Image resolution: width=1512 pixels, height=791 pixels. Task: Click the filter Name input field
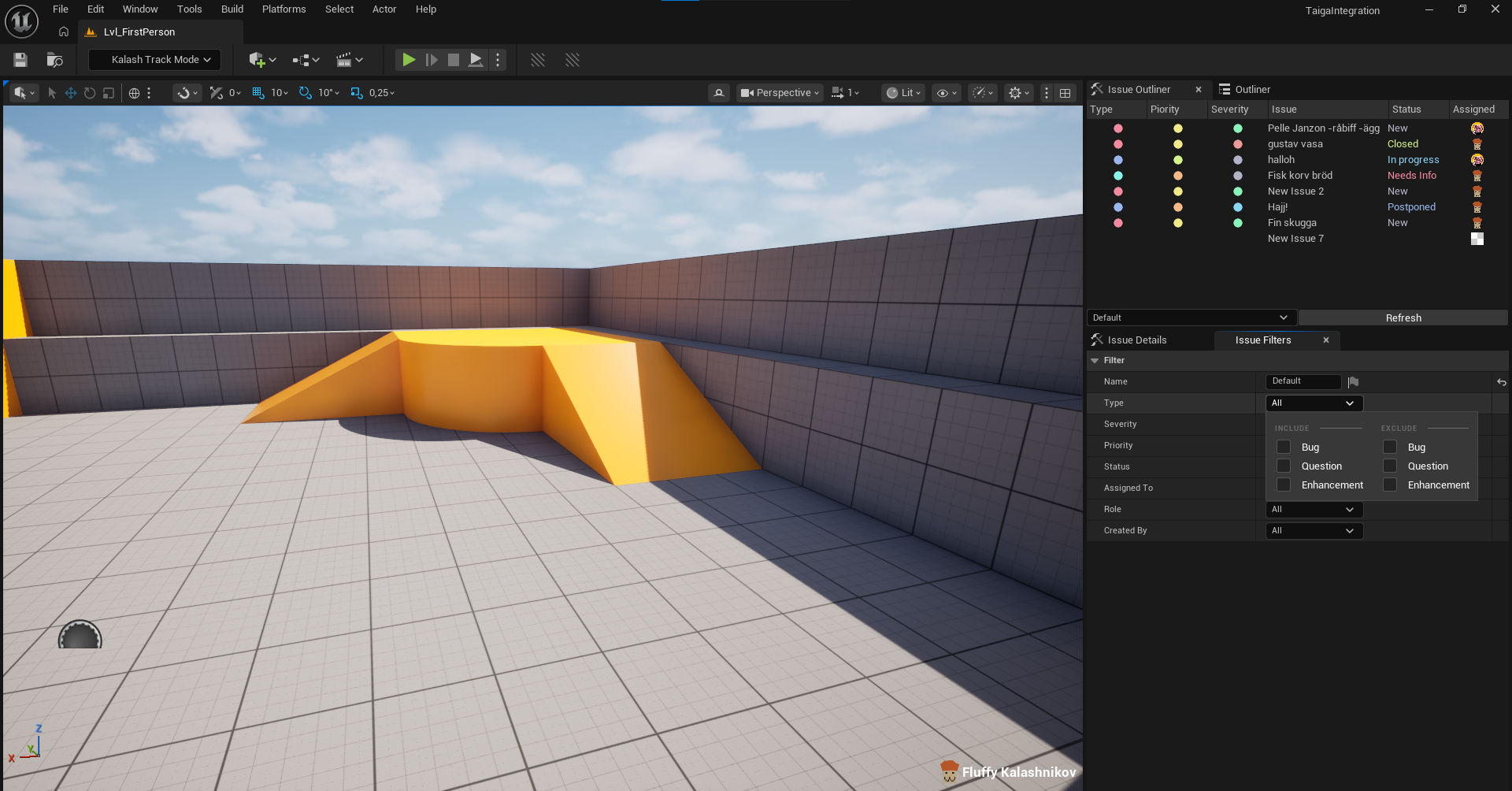click(x=1303, y=382)
